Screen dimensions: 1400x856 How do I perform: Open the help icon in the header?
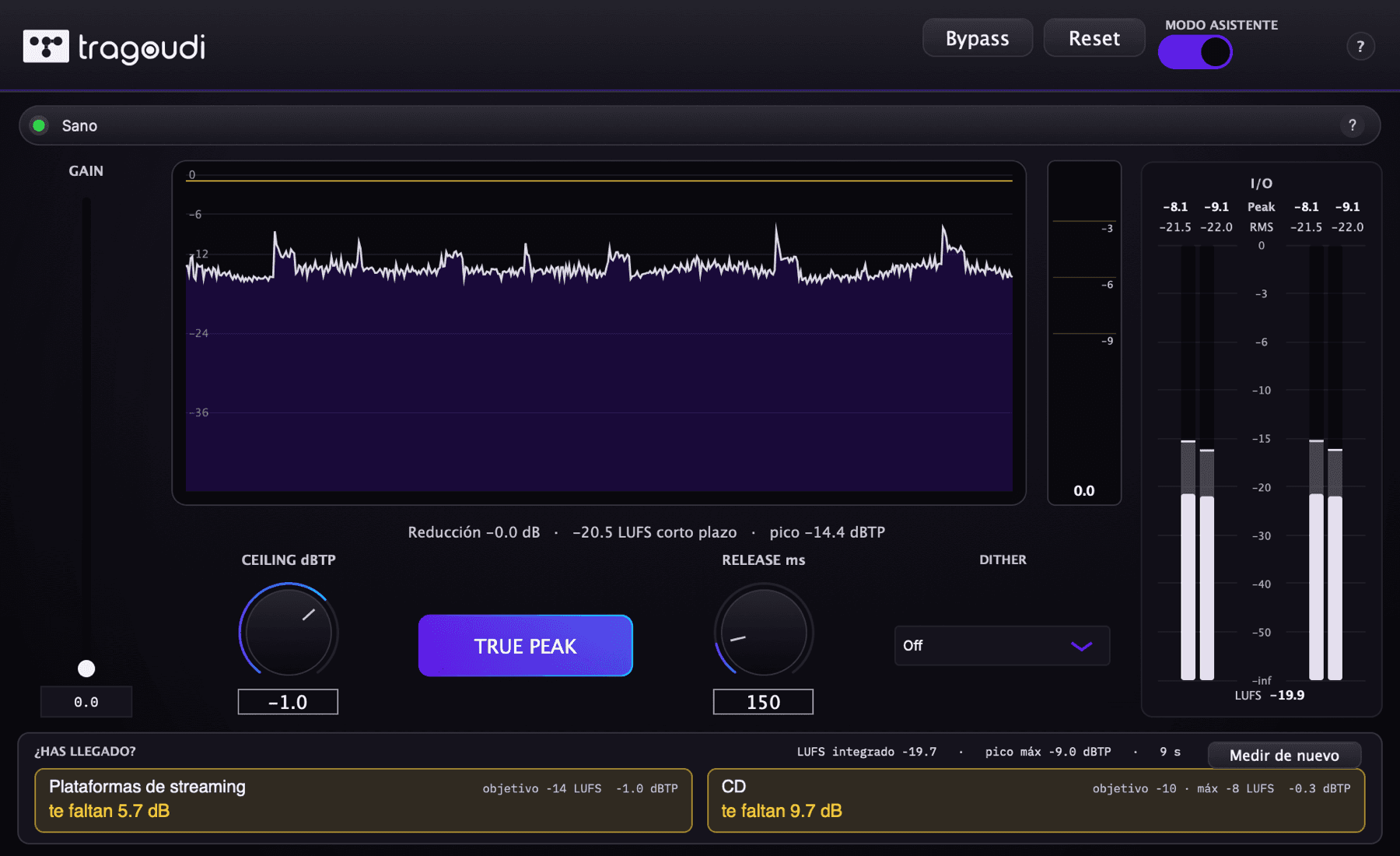(x=1360, y=47)
